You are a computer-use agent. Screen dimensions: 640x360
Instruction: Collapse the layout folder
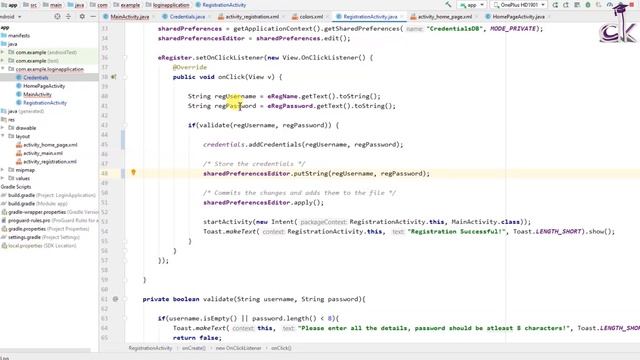pos(3,136)
